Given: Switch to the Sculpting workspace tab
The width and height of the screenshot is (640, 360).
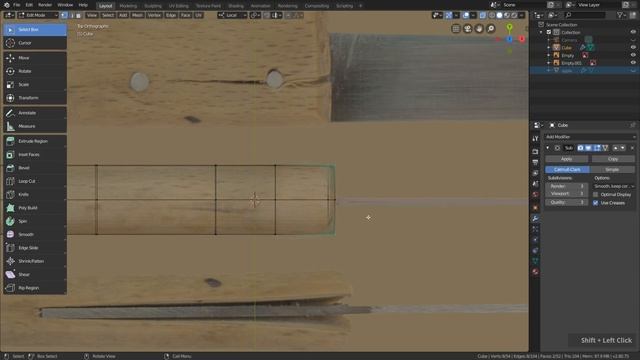Looking at the screenshot, I should click(153, 6).
